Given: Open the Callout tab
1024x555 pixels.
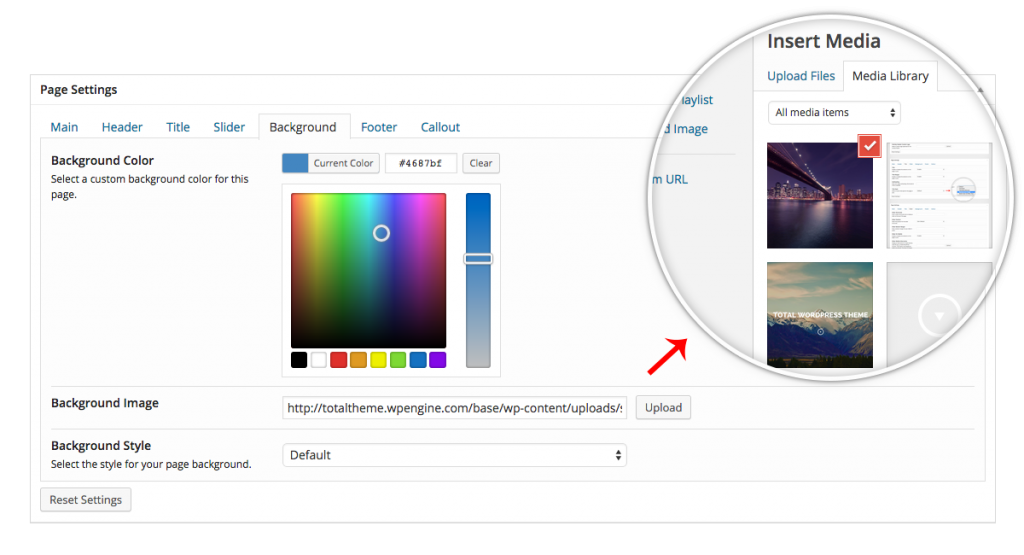Looking at the screenshot, I should tap(440, 127).
